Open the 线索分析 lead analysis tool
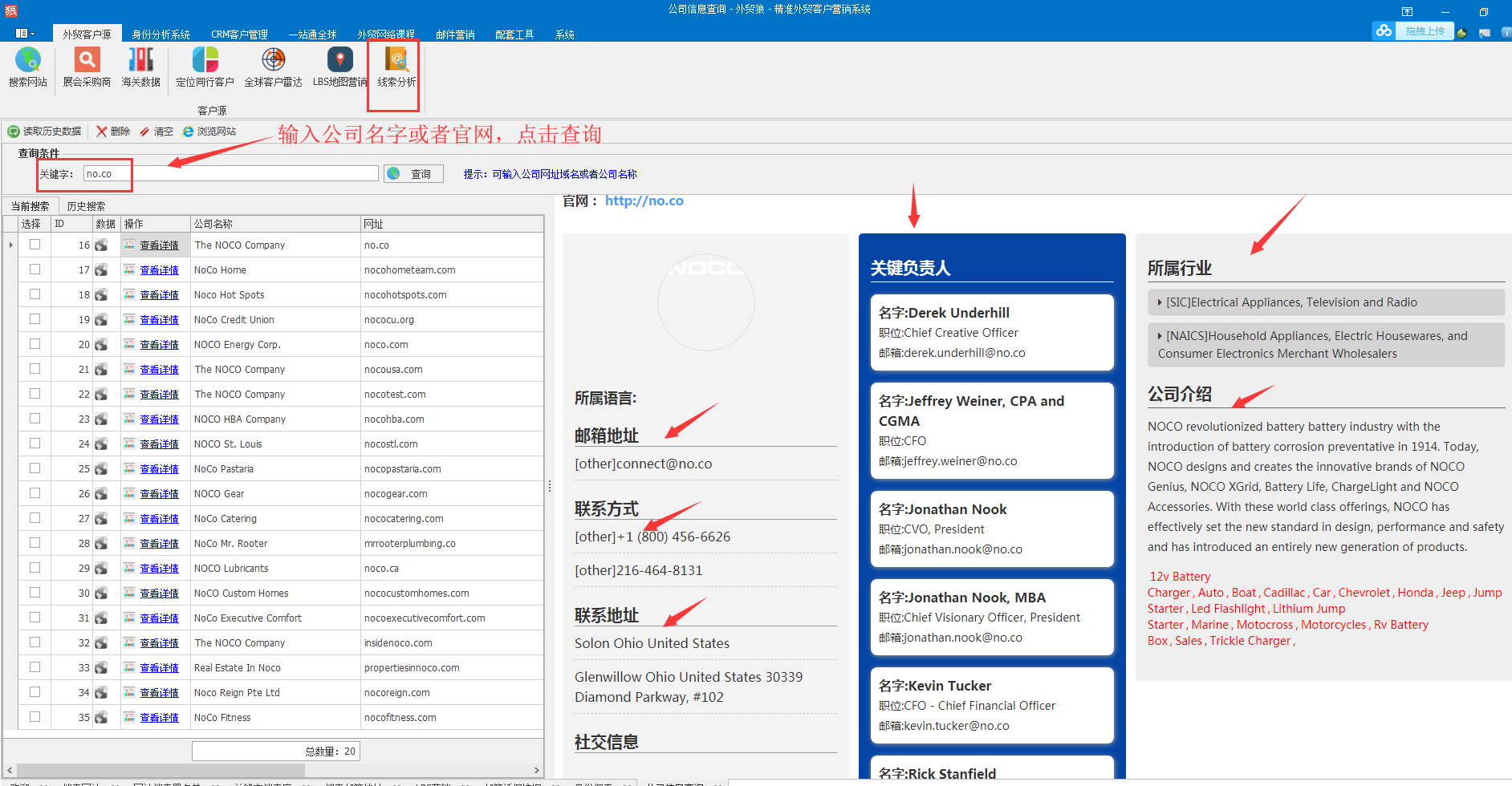This screenshot has height=786, width=1512. pos(396,67)
